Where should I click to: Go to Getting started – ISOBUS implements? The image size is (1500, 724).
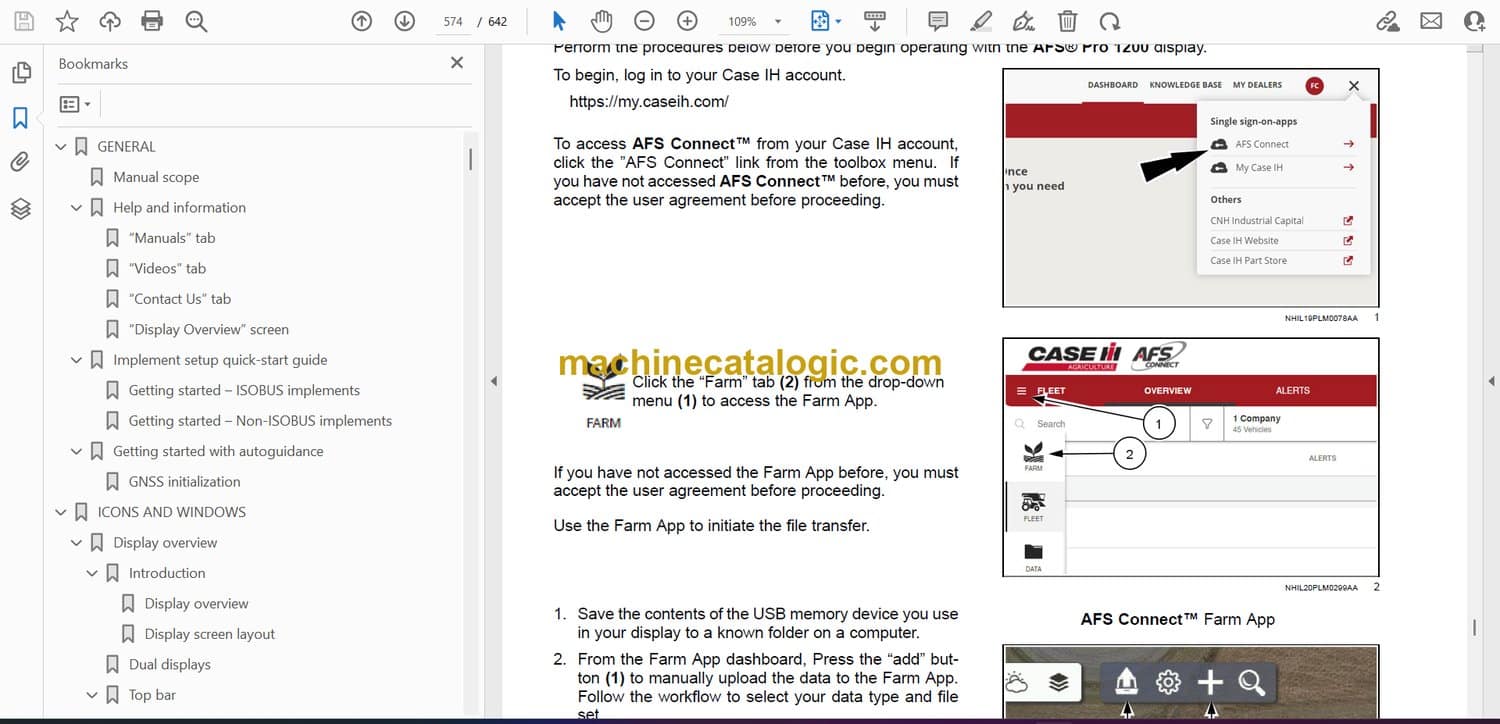point(244,390)
